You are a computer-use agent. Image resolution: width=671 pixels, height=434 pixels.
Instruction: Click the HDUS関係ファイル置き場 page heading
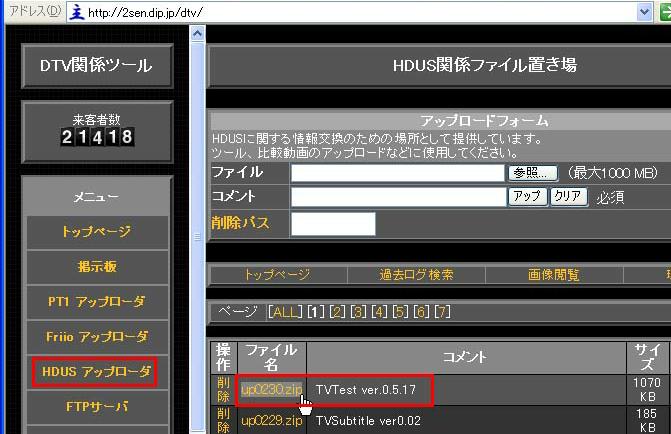(485, 65)
